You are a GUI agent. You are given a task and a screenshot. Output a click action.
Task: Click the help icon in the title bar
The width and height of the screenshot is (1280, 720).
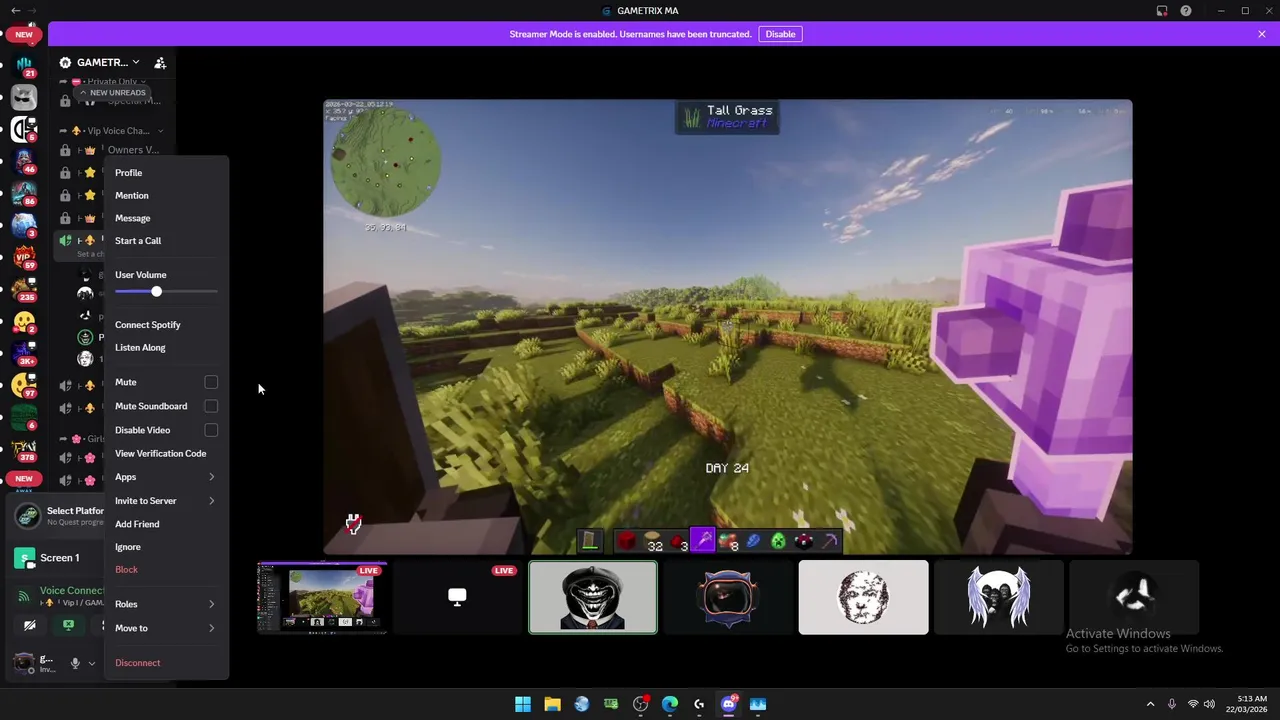[1186, 11]
